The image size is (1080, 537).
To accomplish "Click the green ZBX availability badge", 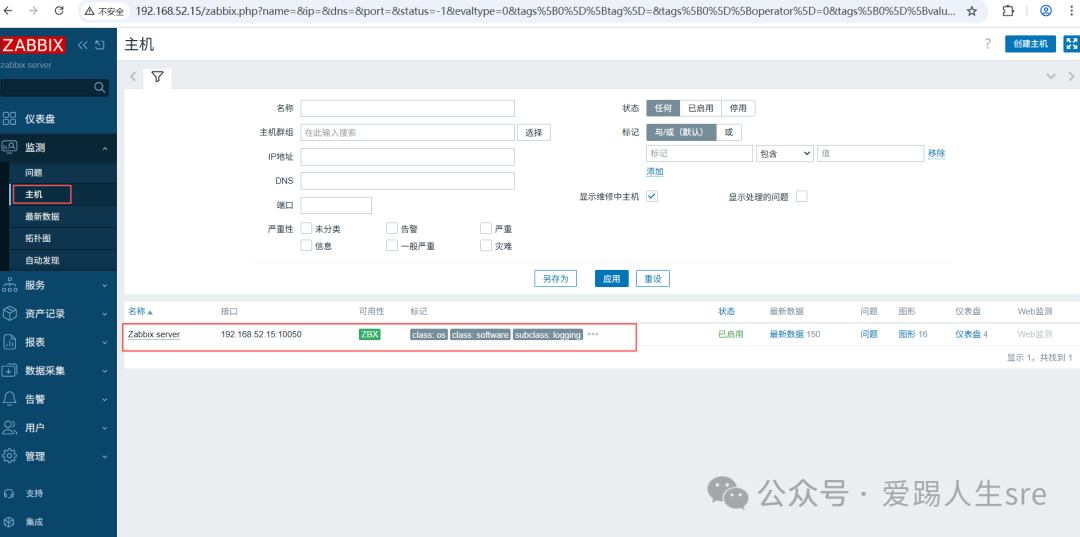I will click(x=370, y=334).
